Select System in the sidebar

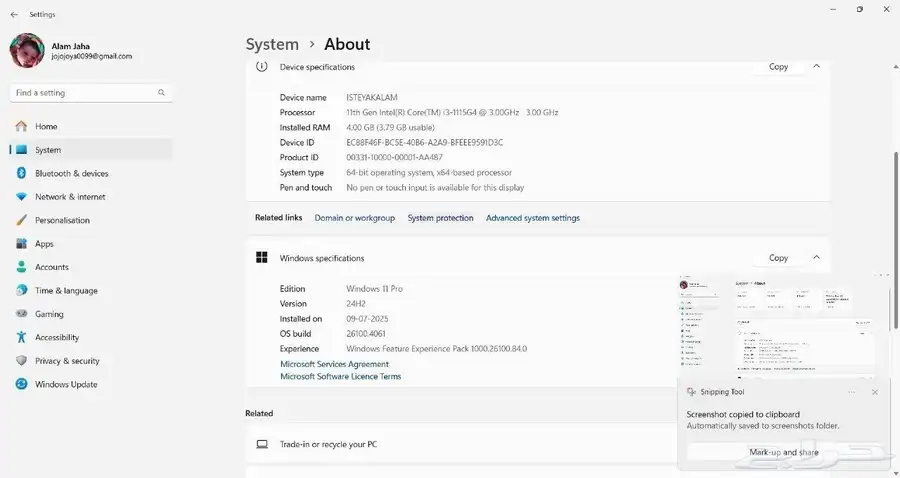(91, 150)
